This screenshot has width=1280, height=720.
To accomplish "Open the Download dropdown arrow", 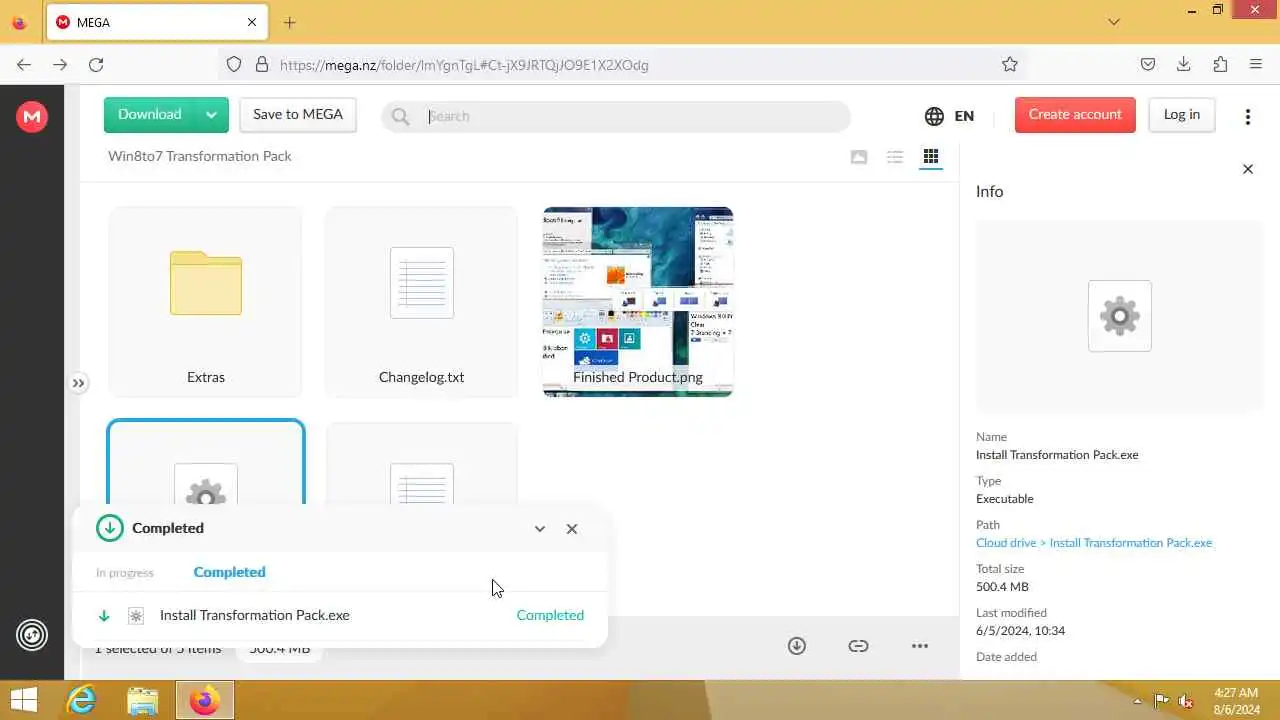I will pyautogui.click(x=212, y=115).
